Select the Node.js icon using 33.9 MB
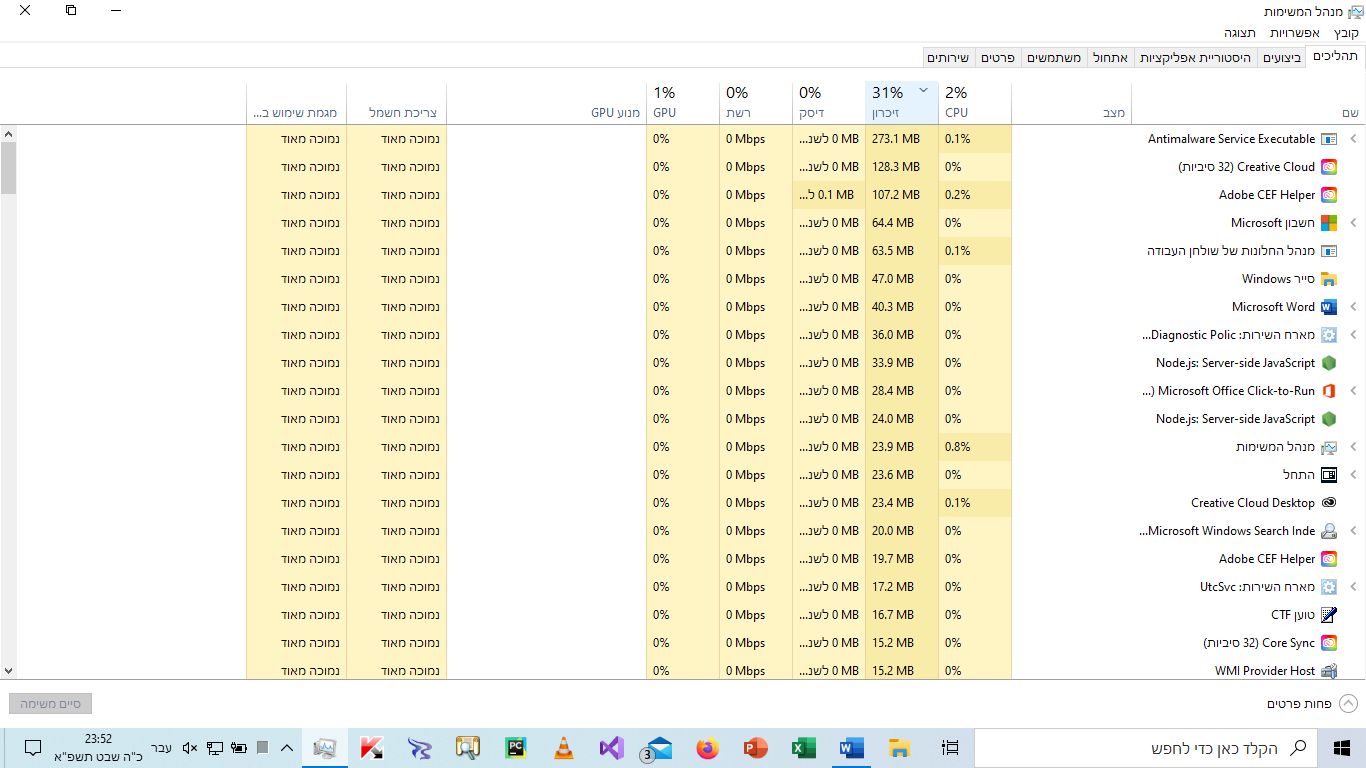1366x768 pixels. pos(1329,363)
